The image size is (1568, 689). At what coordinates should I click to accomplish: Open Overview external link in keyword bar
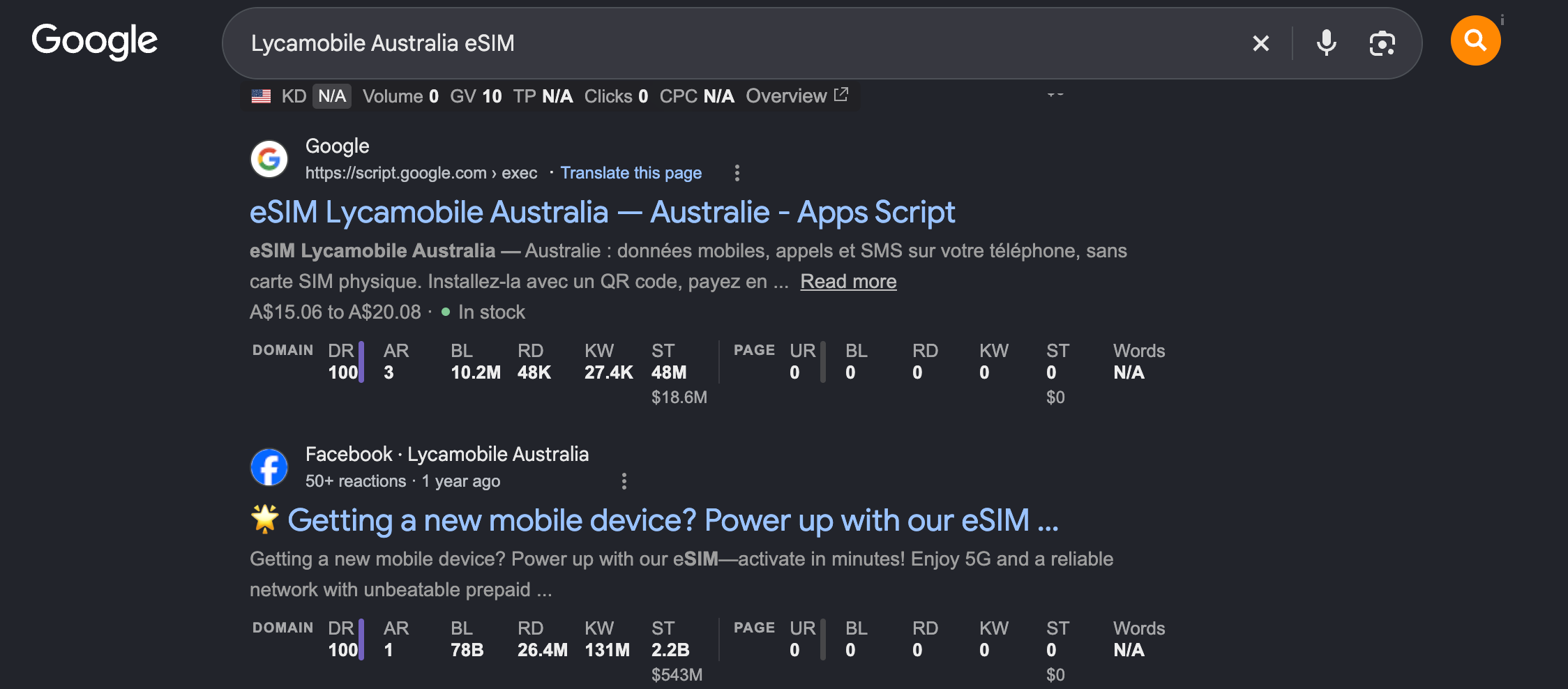point(797,96)
